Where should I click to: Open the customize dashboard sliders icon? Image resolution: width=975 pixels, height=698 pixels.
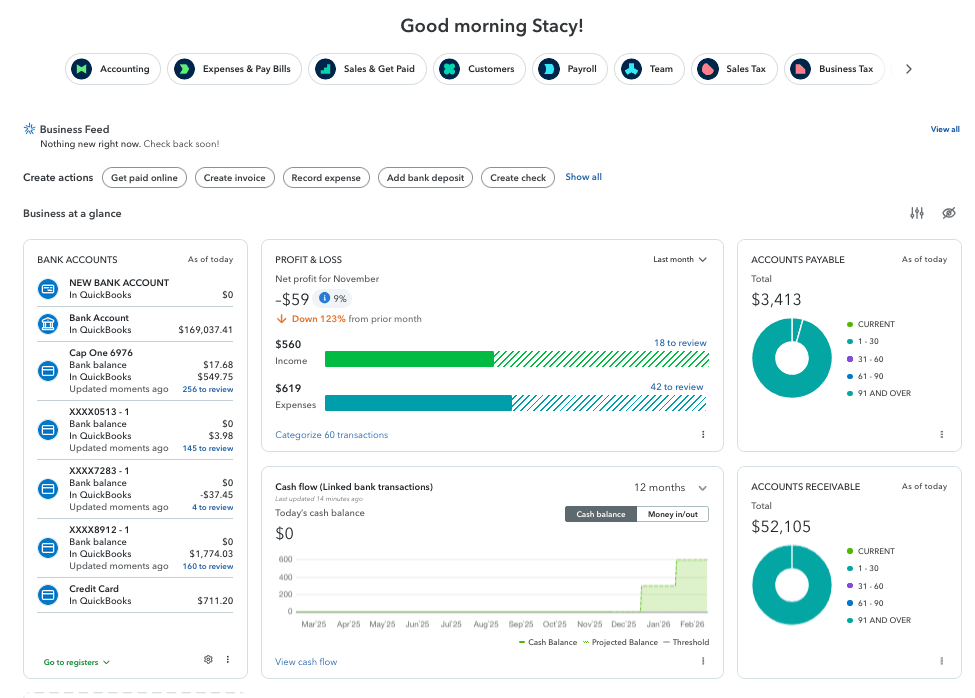[916, 213]
